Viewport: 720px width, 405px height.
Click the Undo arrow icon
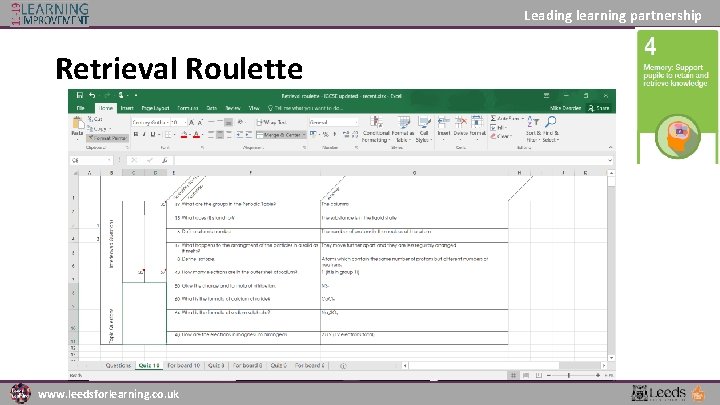point(92,95)
